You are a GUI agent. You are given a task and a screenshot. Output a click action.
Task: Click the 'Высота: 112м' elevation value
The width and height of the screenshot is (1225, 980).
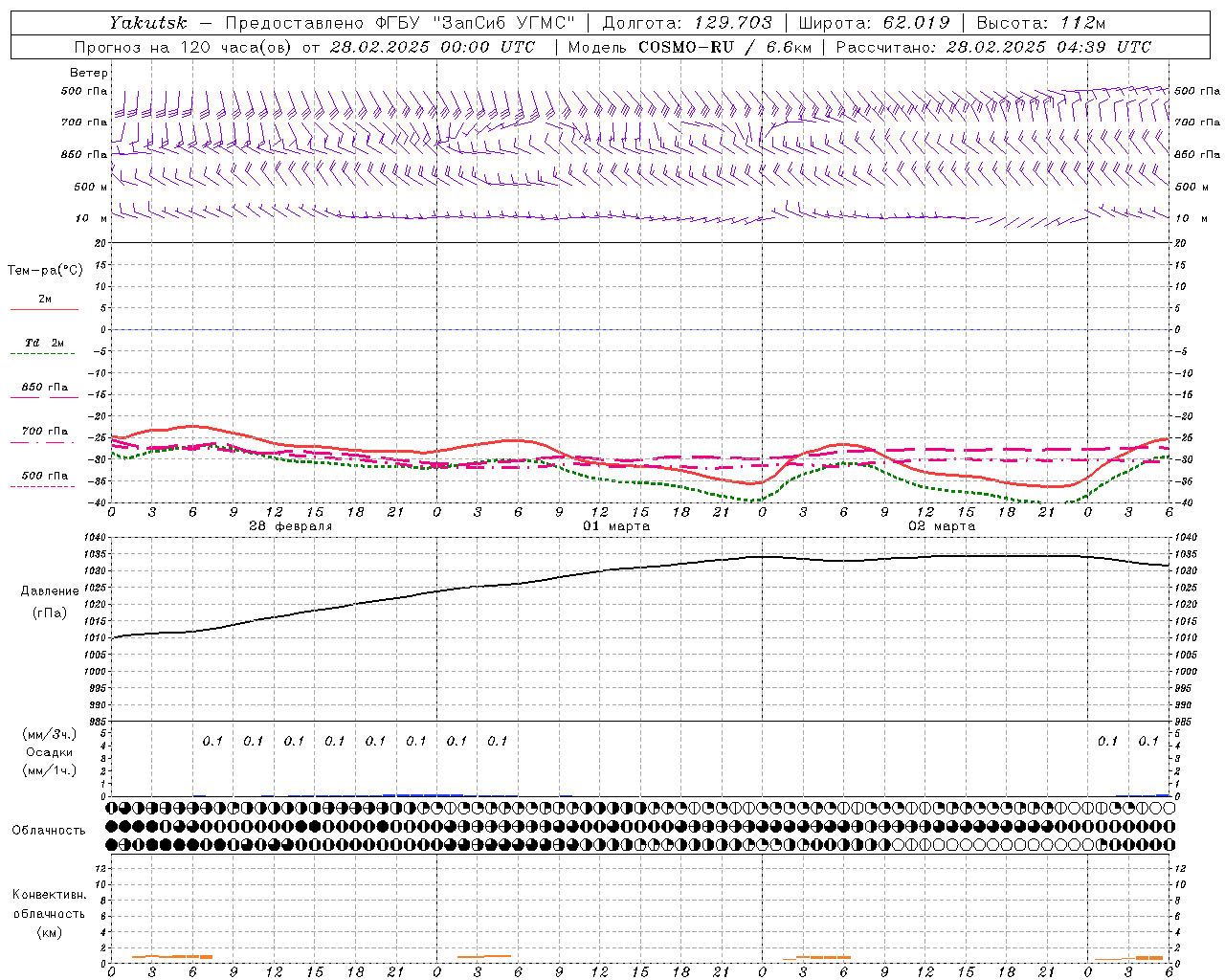[x=1040, y=23]
